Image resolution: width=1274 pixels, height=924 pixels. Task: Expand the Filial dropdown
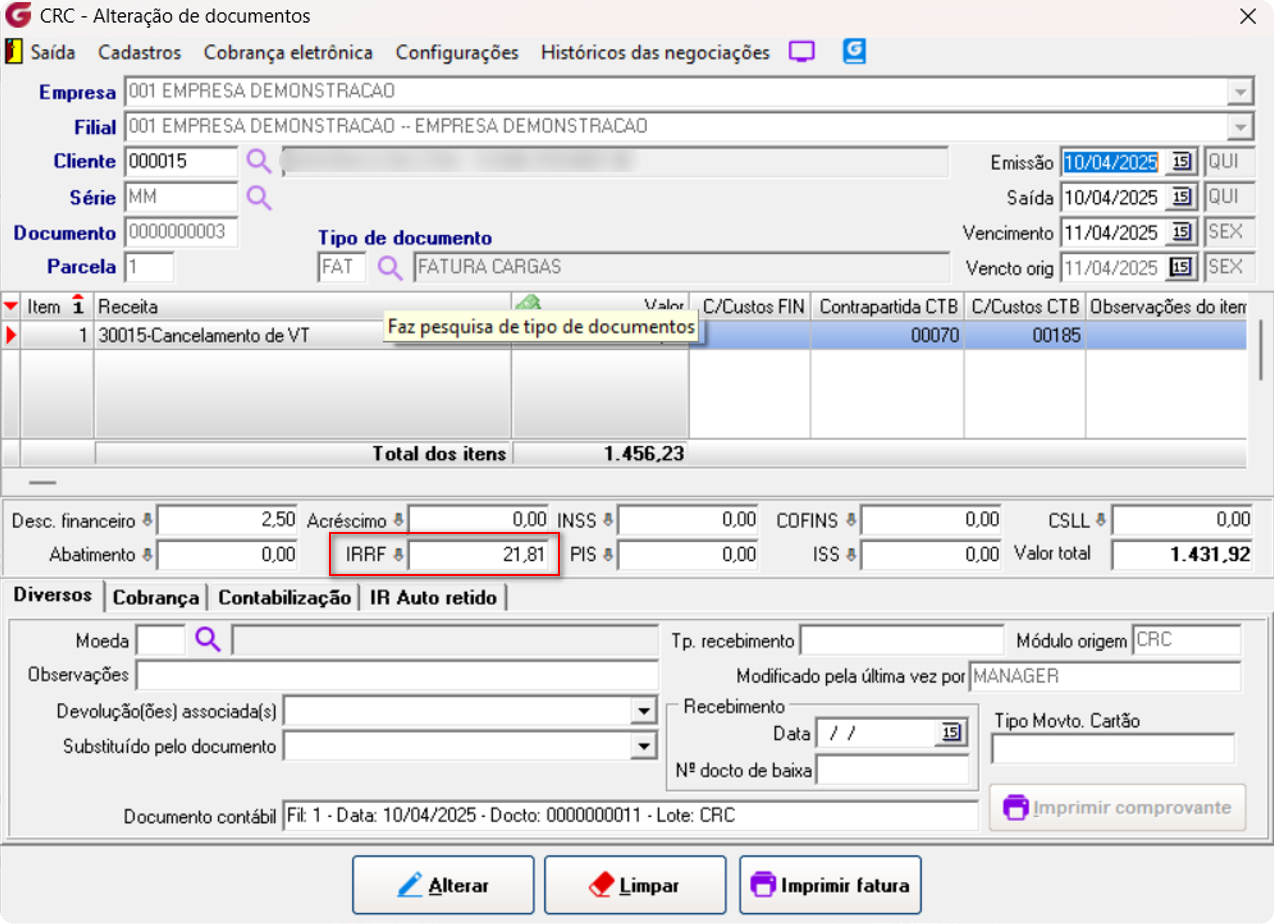point(1241,127)
